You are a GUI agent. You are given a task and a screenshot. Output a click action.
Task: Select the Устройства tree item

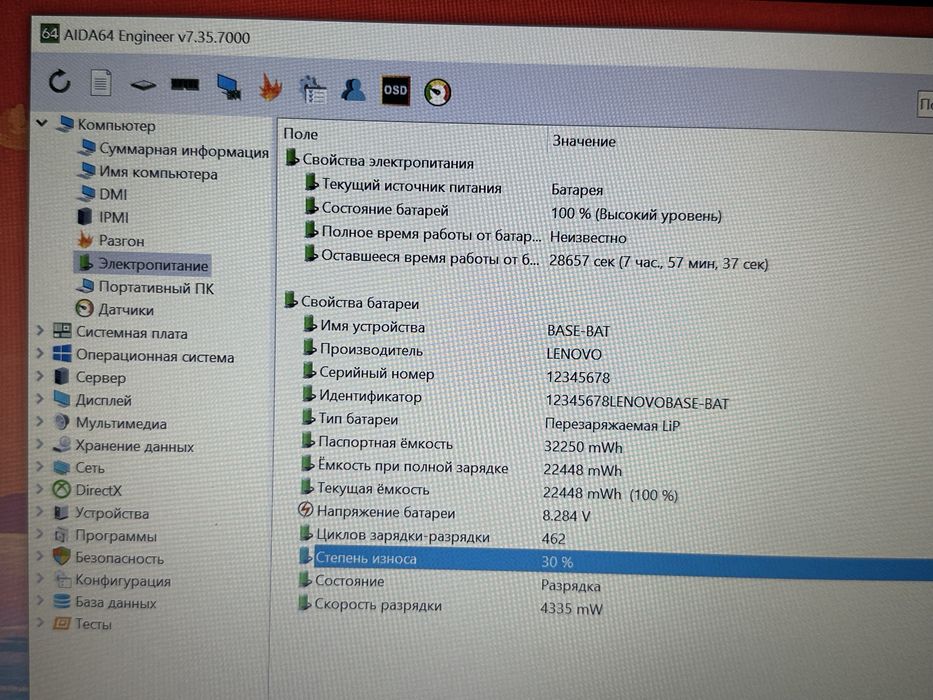tap(101, 512)
